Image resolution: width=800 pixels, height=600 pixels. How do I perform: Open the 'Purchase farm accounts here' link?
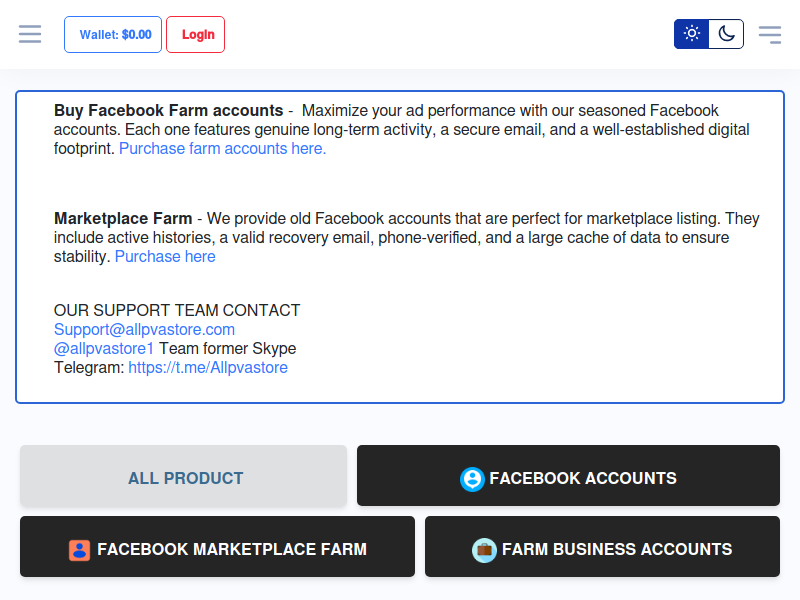click(222, 149)
